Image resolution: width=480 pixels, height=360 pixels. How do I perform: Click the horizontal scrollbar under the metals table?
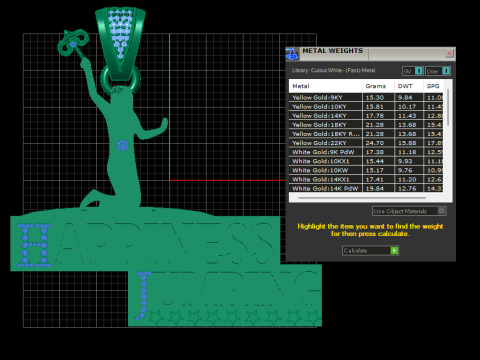pos(362,198)
